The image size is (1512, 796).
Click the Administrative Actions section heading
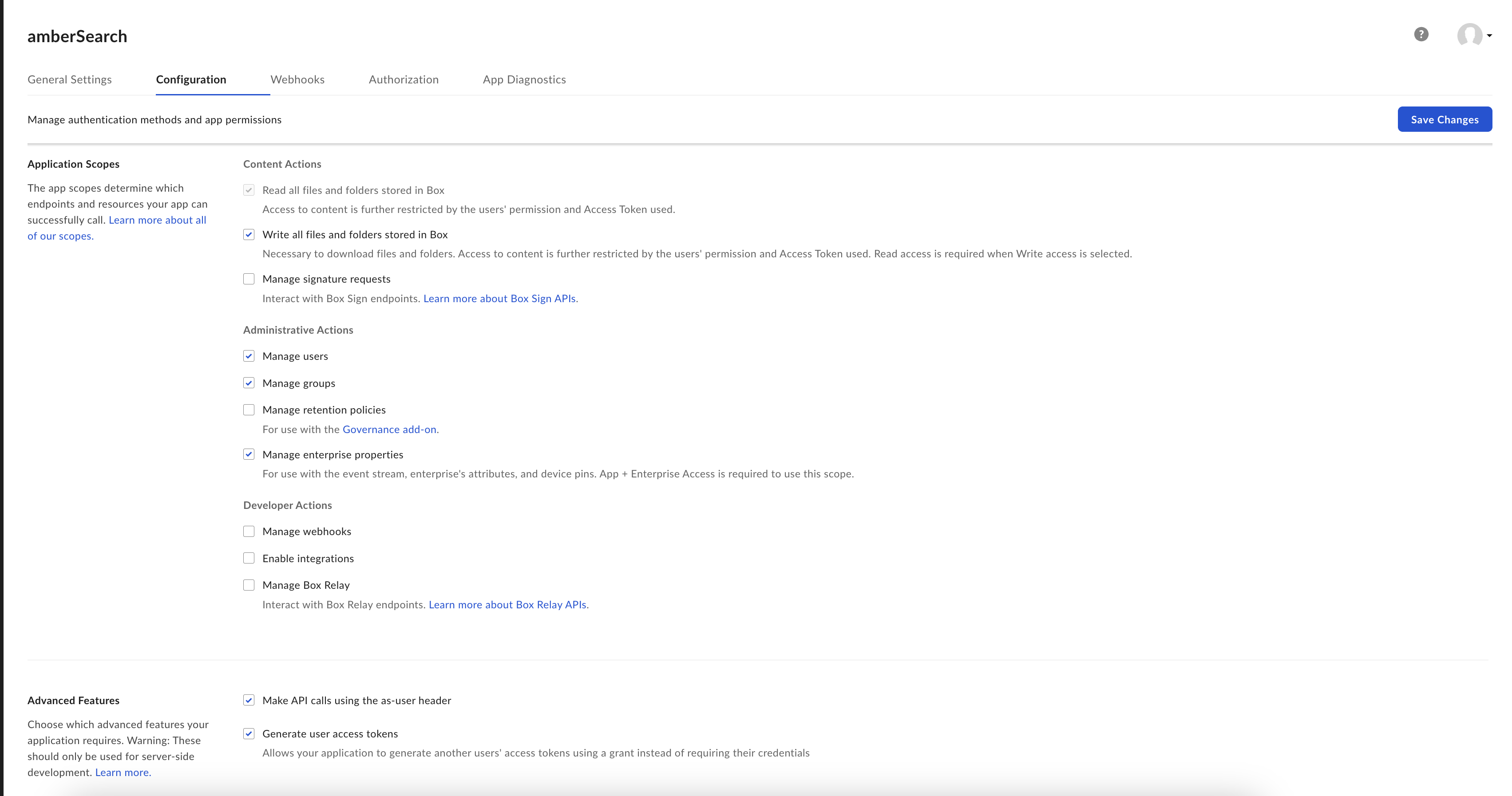tap(298, 330)
